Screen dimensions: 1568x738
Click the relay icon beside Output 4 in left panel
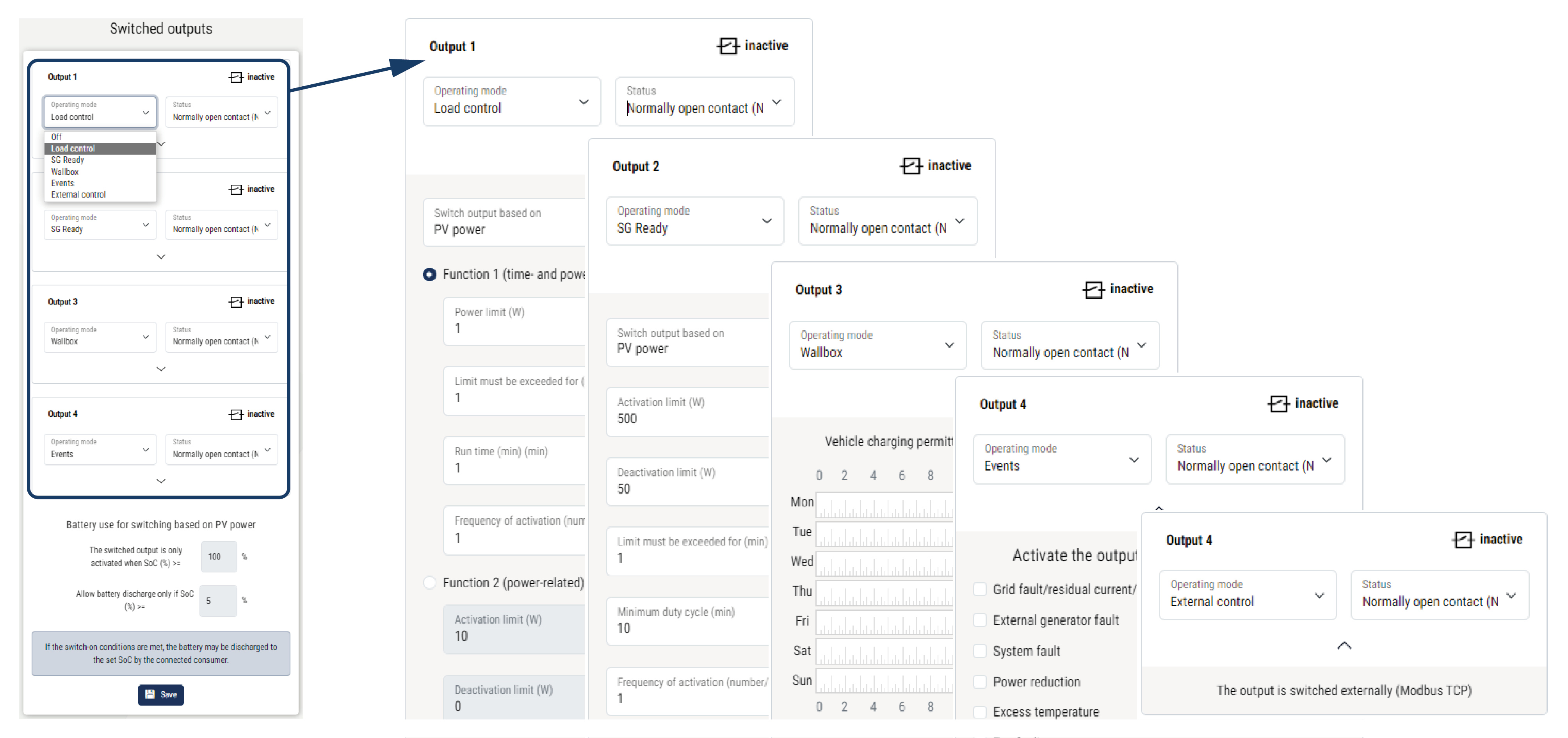click(x=235, y=415)
